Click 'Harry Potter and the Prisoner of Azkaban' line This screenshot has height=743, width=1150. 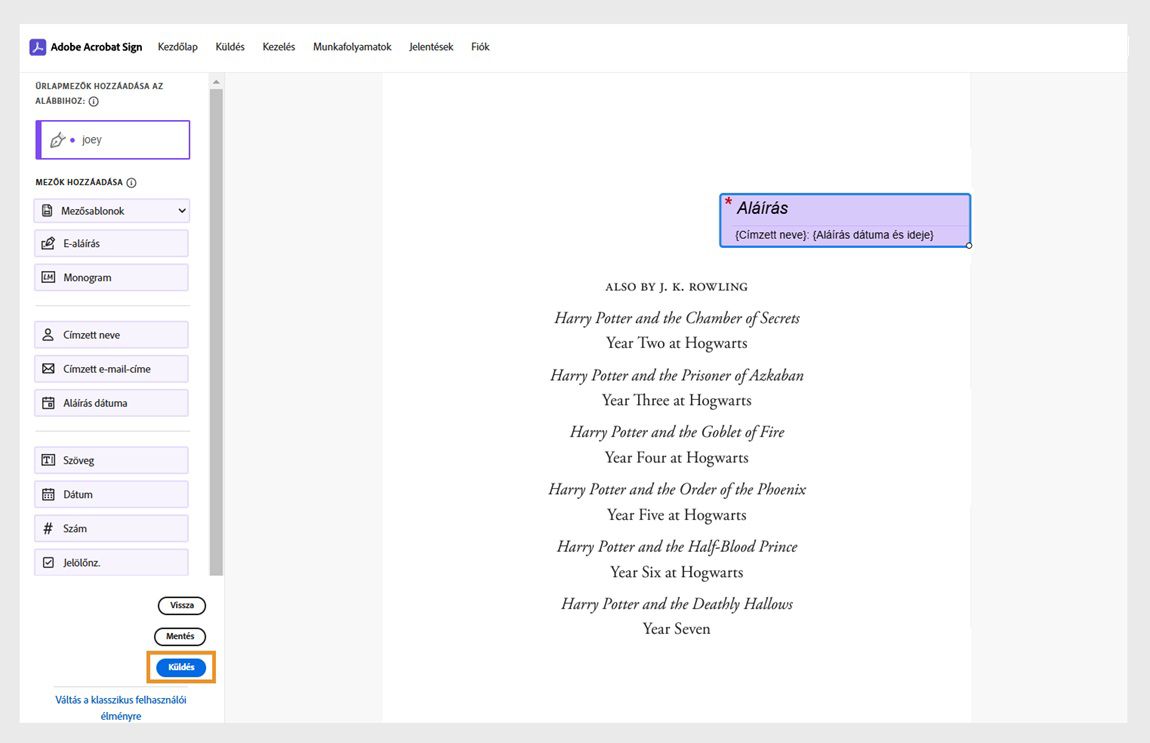coord(677,376)
